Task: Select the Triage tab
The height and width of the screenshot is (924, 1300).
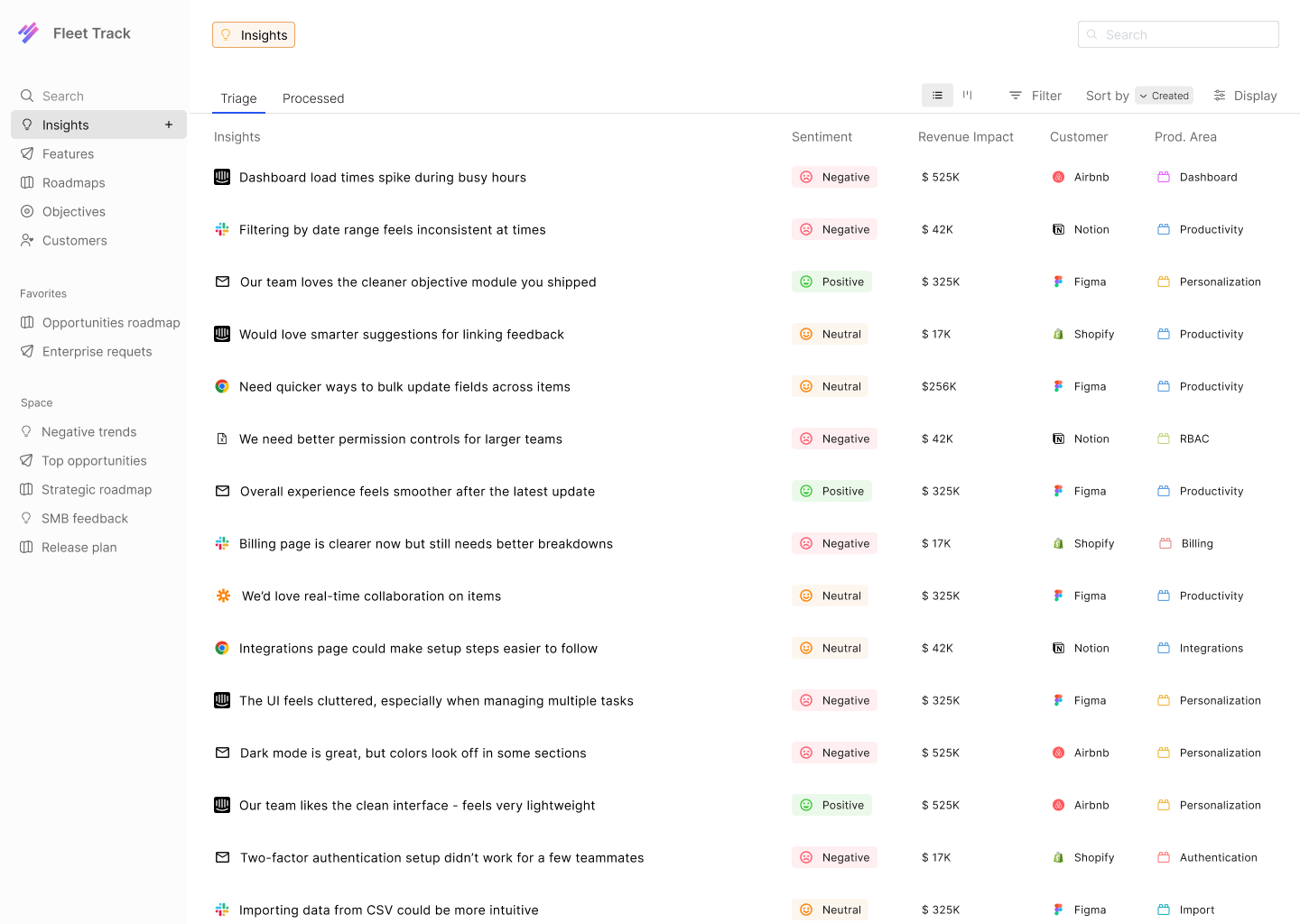Action: pyautogui.click(x=238, y=98)
